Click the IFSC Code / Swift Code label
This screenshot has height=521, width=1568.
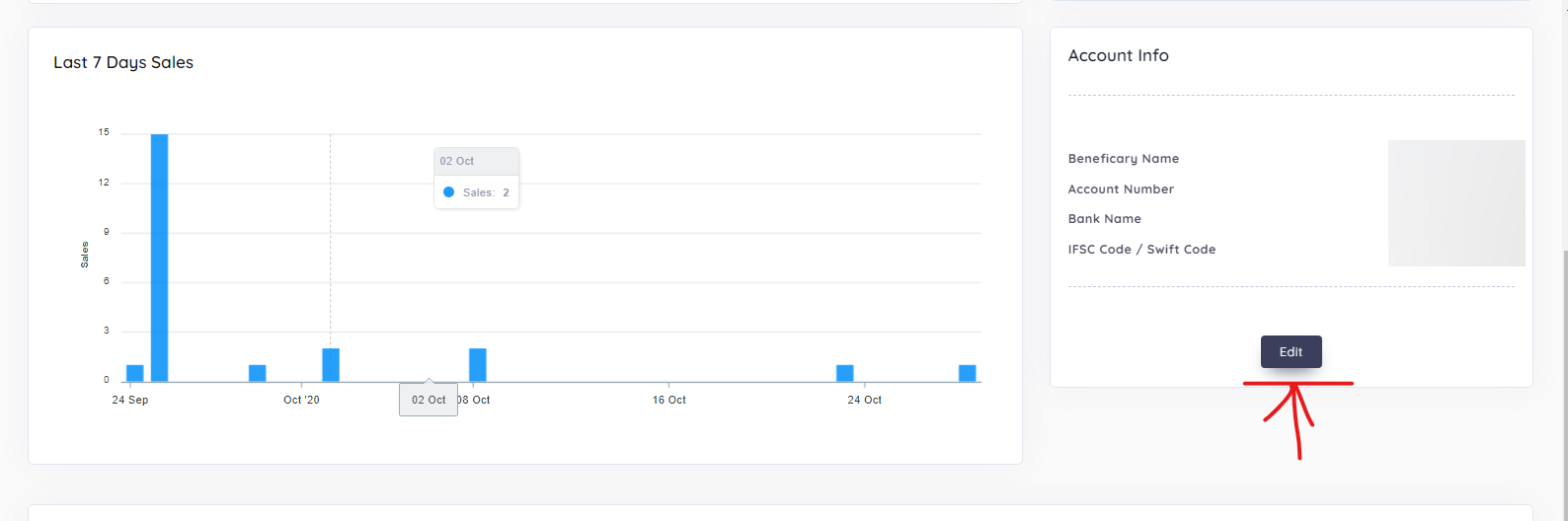tap(1142, 250)
